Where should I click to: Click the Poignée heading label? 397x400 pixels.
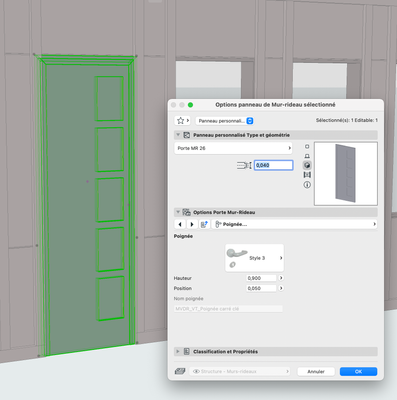[x=183, y=236]
